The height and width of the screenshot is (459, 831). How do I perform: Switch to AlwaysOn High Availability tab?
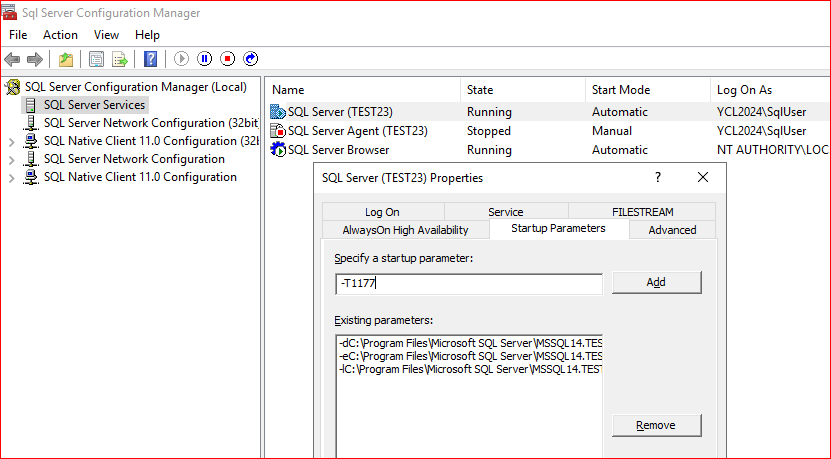click(x=405, y=230)
